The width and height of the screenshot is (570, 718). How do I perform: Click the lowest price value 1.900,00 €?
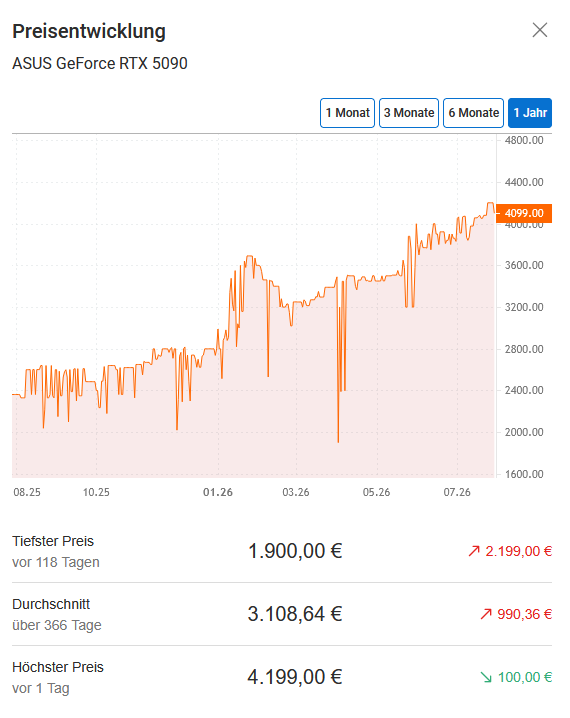pyautogui.click(x=295, y=550)
